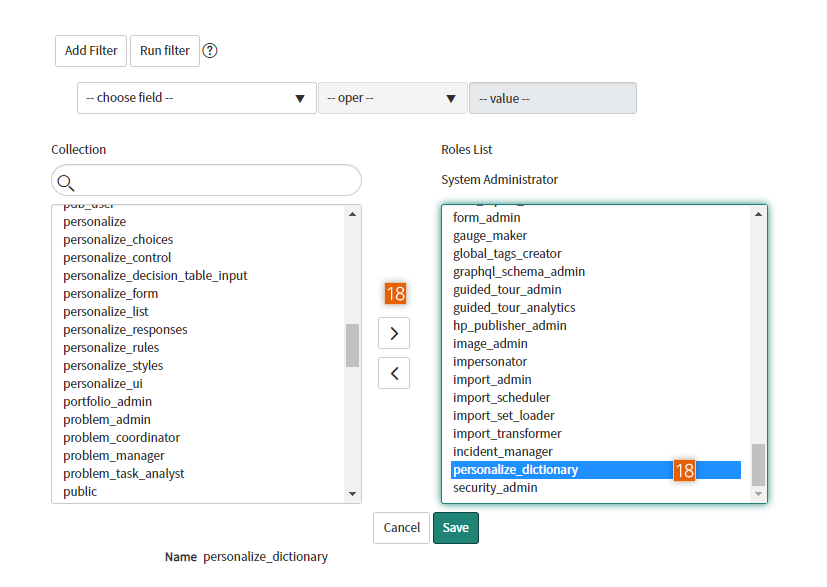Select incident_manager in Roles List

(x=503, y=451)
